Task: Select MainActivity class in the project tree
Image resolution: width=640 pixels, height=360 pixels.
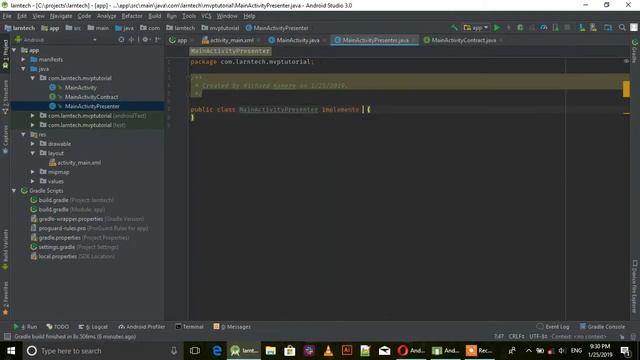Action: (x=80, y=87)
